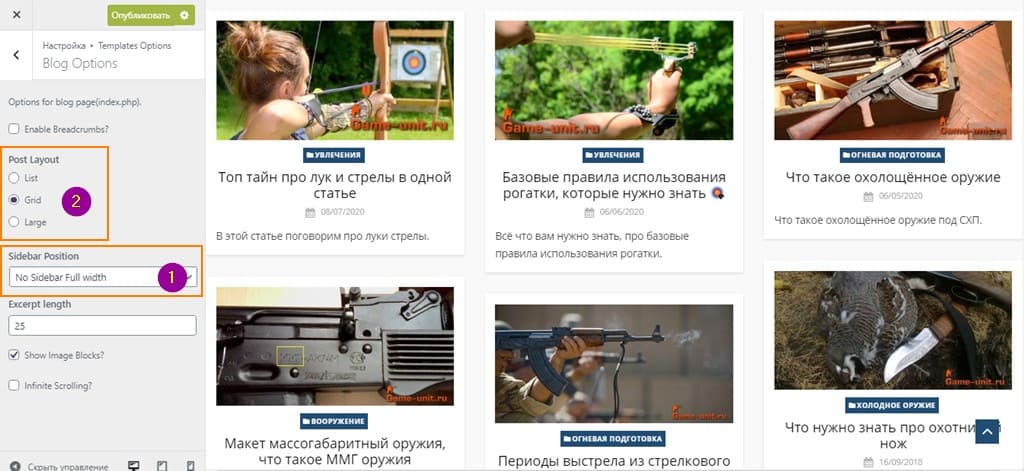This screenshot has height=471, width=1024.
Task: Click the hide controls arrow icon
Action: pyautogui.click(x=14, y=466)
